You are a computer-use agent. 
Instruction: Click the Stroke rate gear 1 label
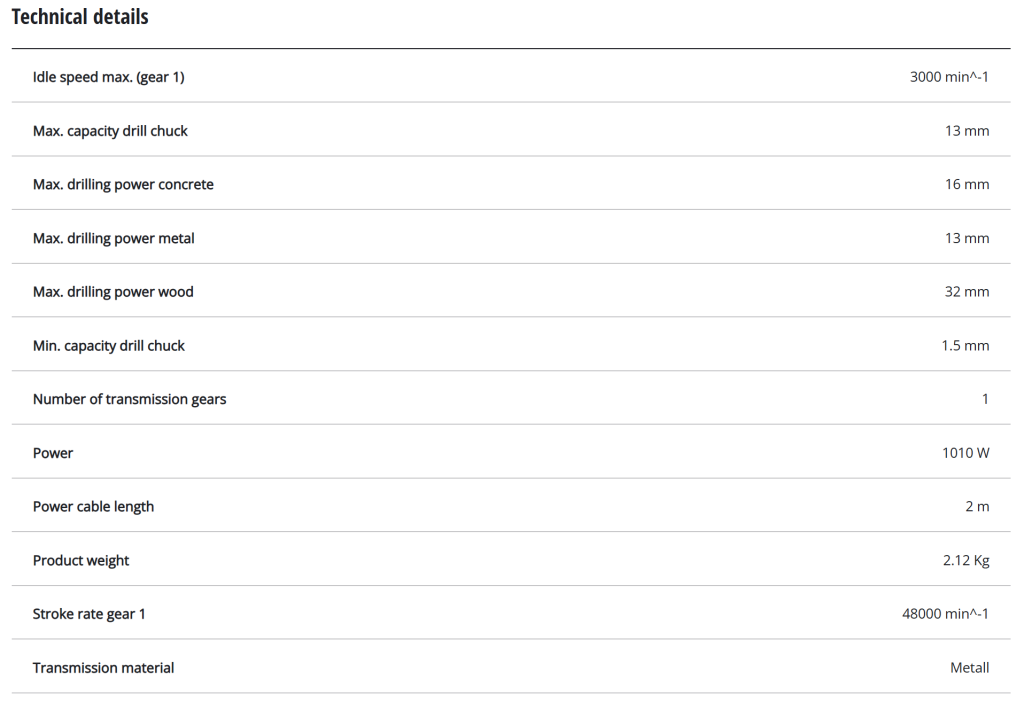click(89, 614)
